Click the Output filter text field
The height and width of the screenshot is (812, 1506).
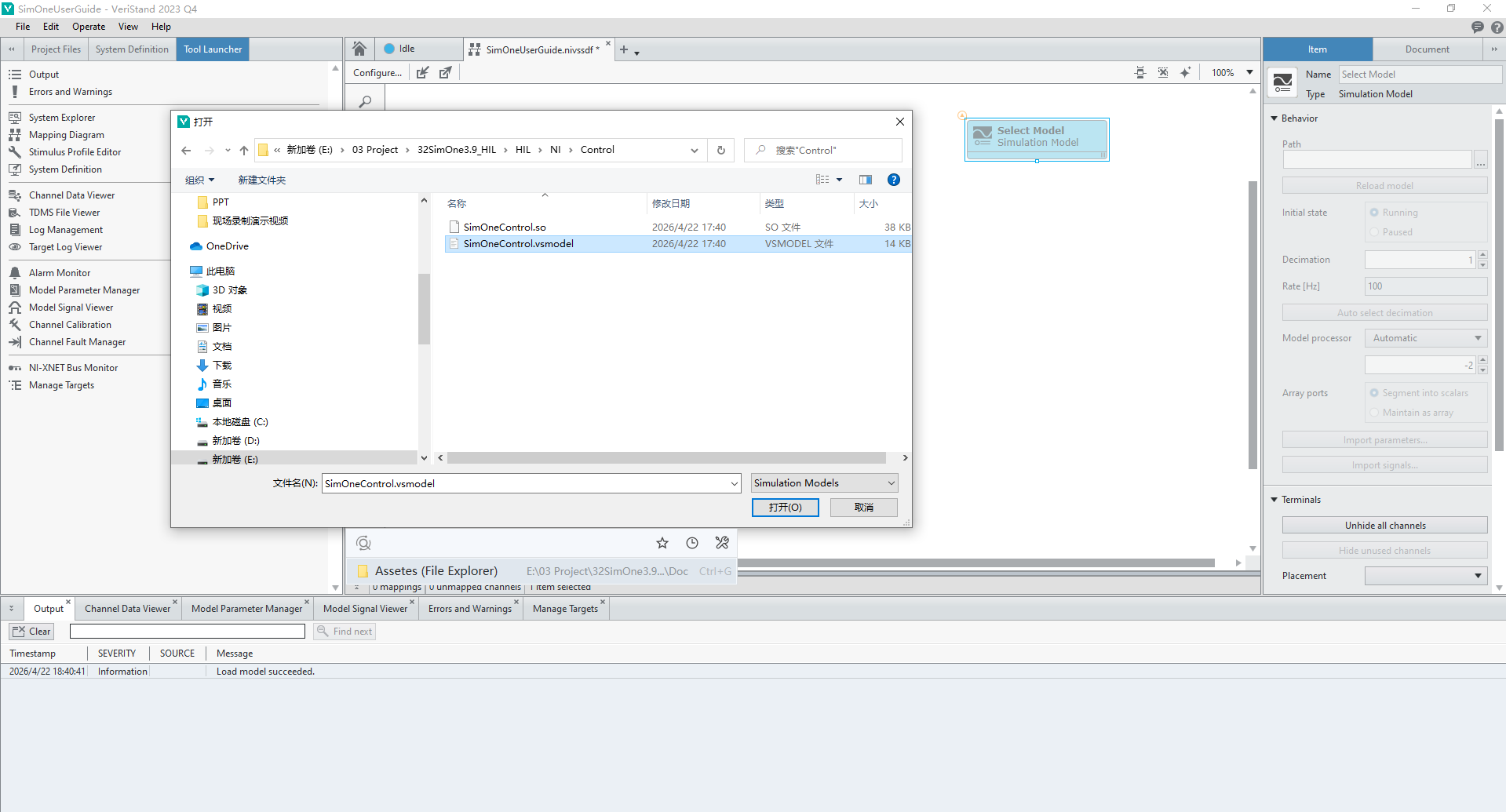click(188, 632)
